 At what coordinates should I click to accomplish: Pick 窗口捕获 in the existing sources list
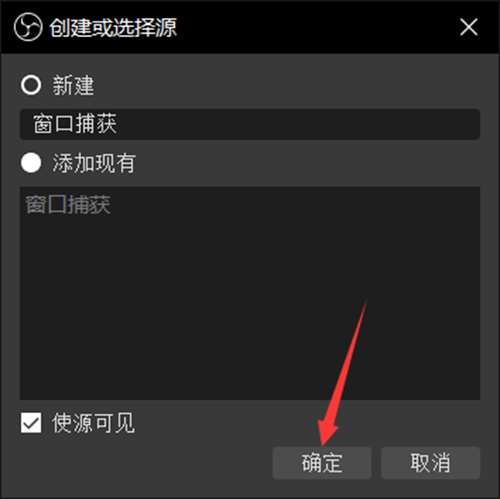pos(68,205)
